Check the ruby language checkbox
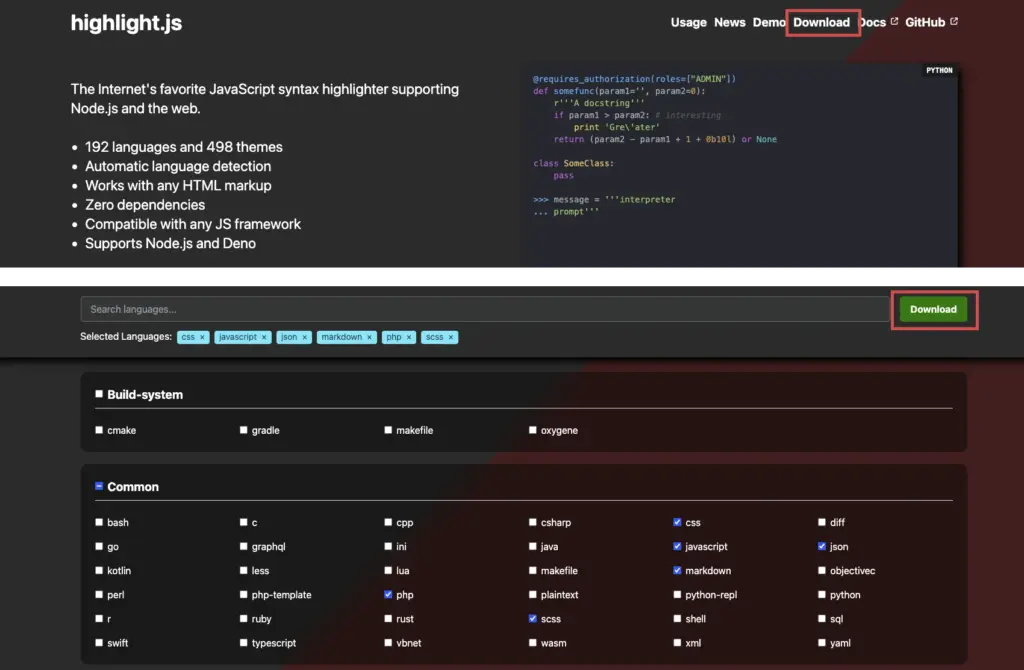This screenshot has width=1024, height=670. tap(244, 618)
